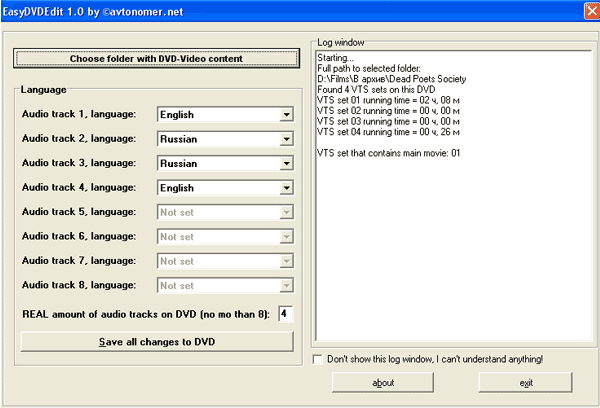Click log line 'VTS set 04 running time'
The image size is (600, 408).
[x=388, y=132]
